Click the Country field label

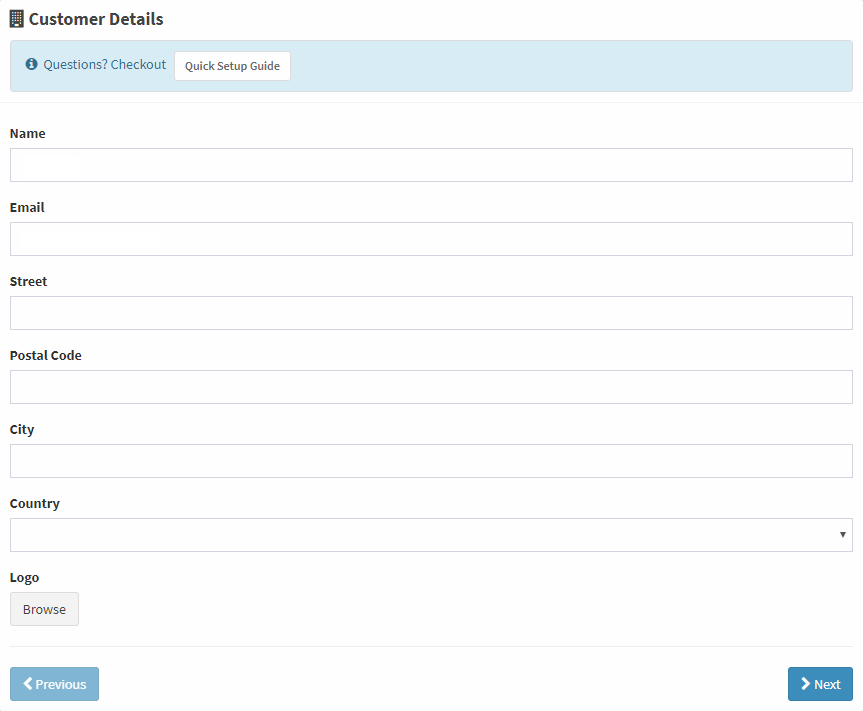click(x=35, y=504)
